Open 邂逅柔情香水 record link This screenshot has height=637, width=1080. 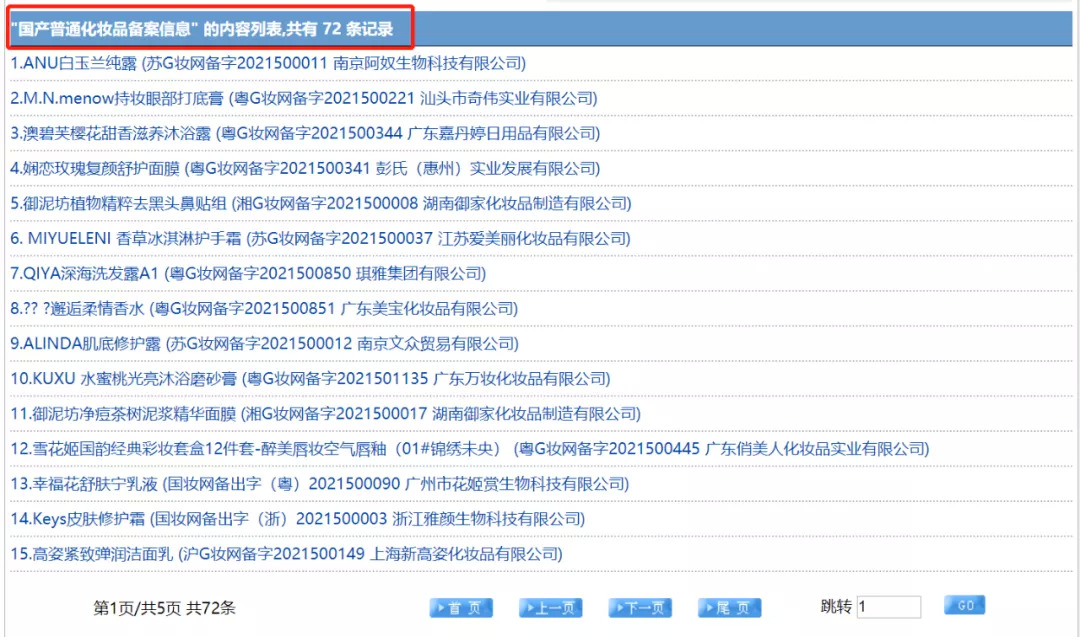(x=264, y=309)
